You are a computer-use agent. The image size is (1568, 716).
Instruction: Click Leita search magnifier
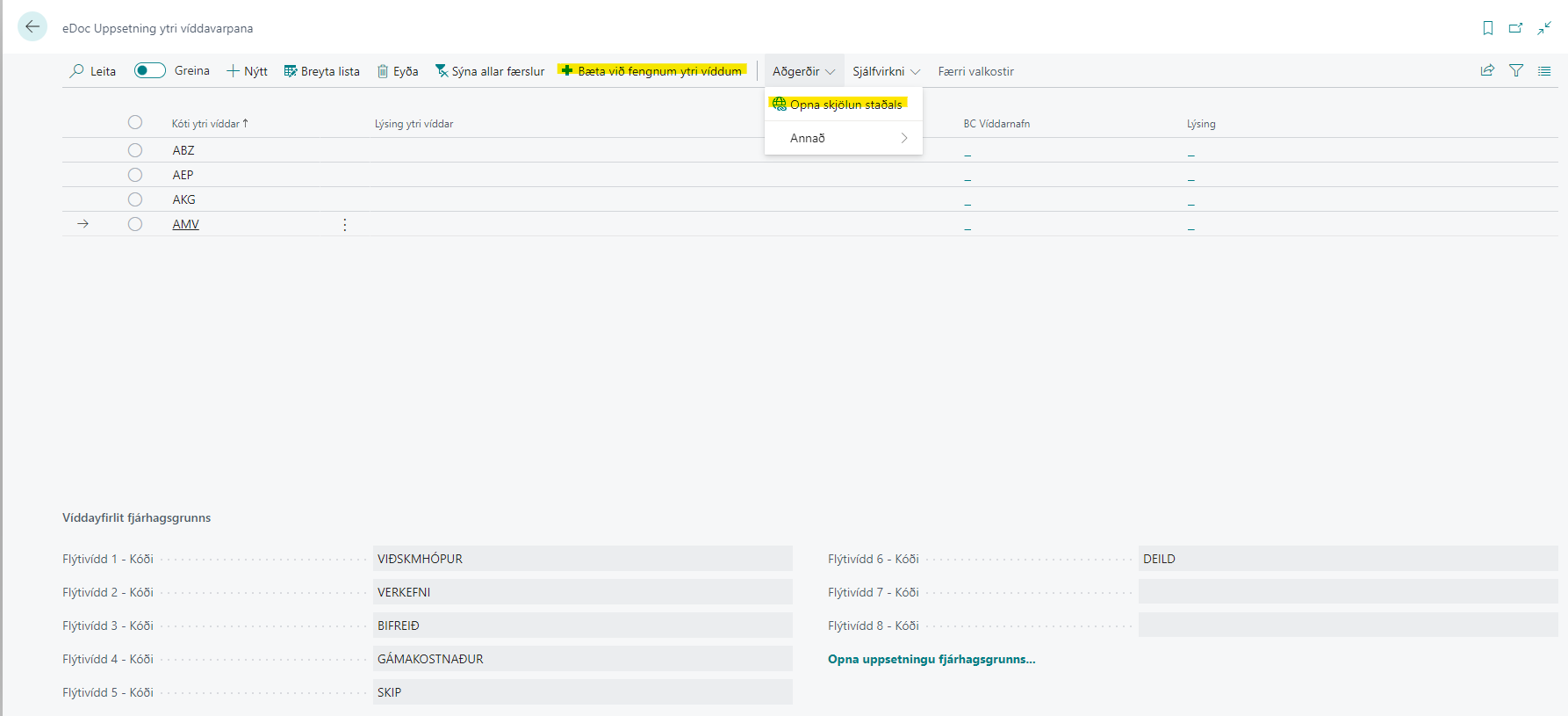click(x=92, y=71)
